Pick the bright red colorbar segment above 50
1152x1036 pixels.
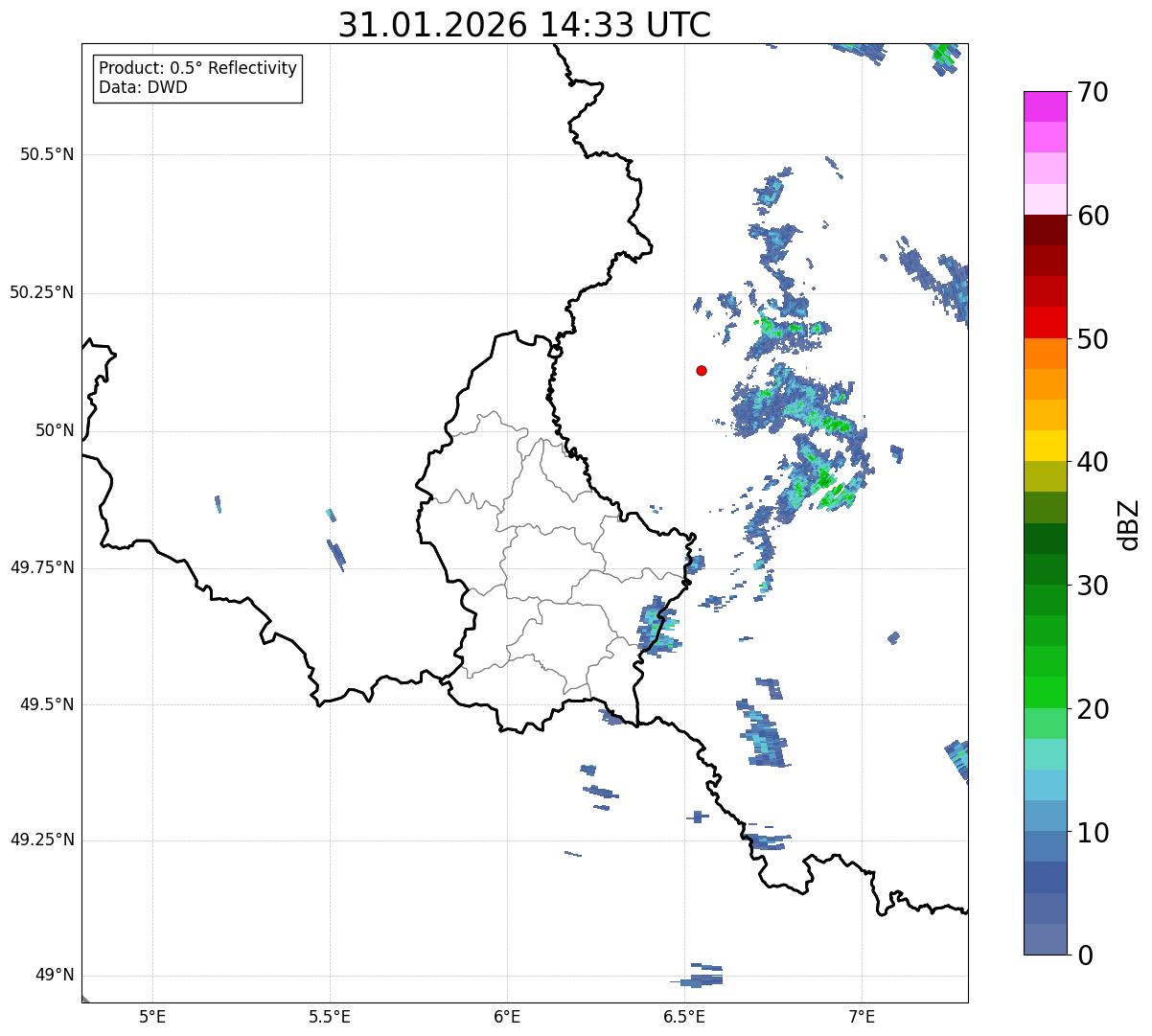point(1045,323)
